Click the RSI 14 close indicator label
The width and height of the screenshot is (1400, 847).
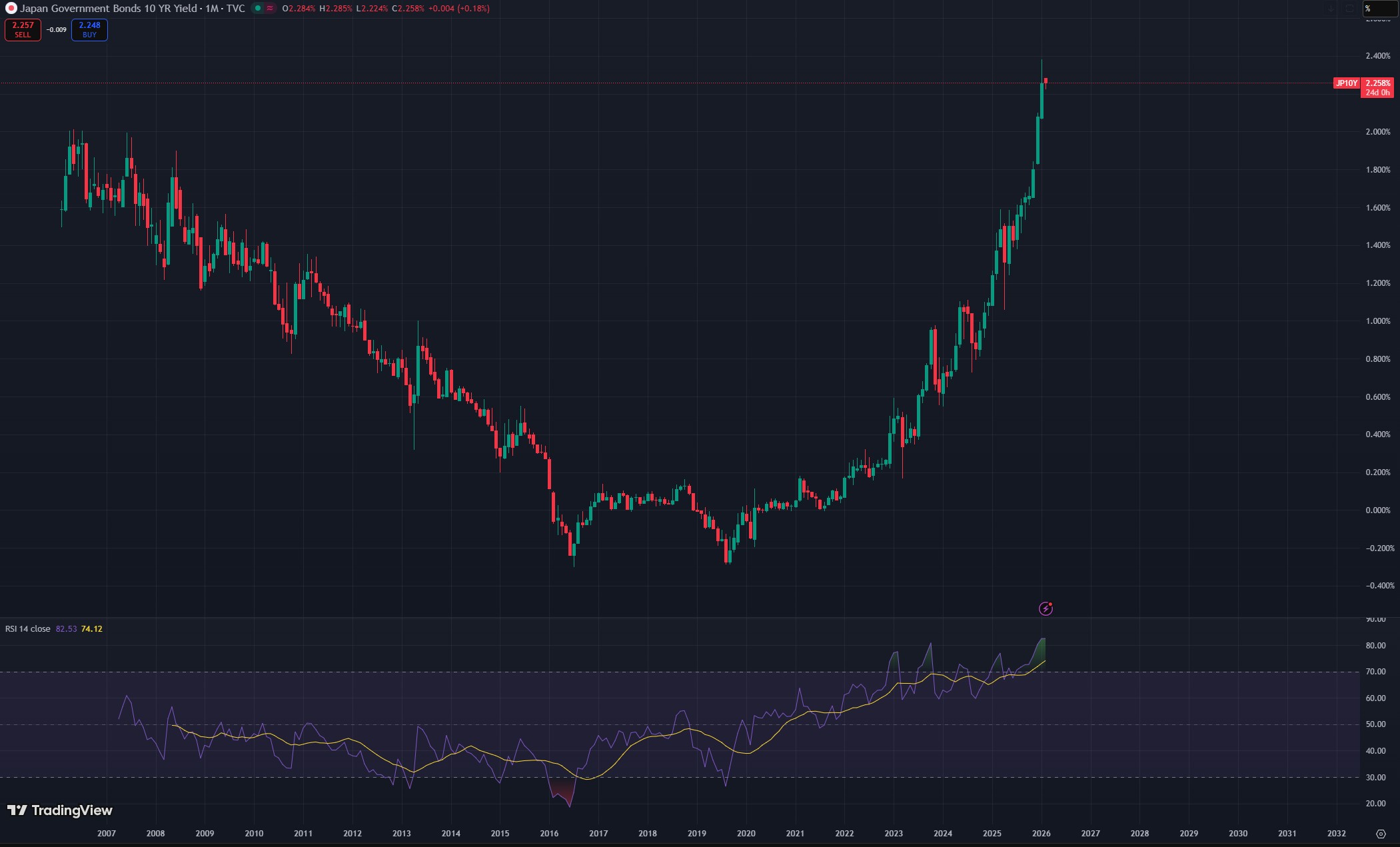pos(28,629)
